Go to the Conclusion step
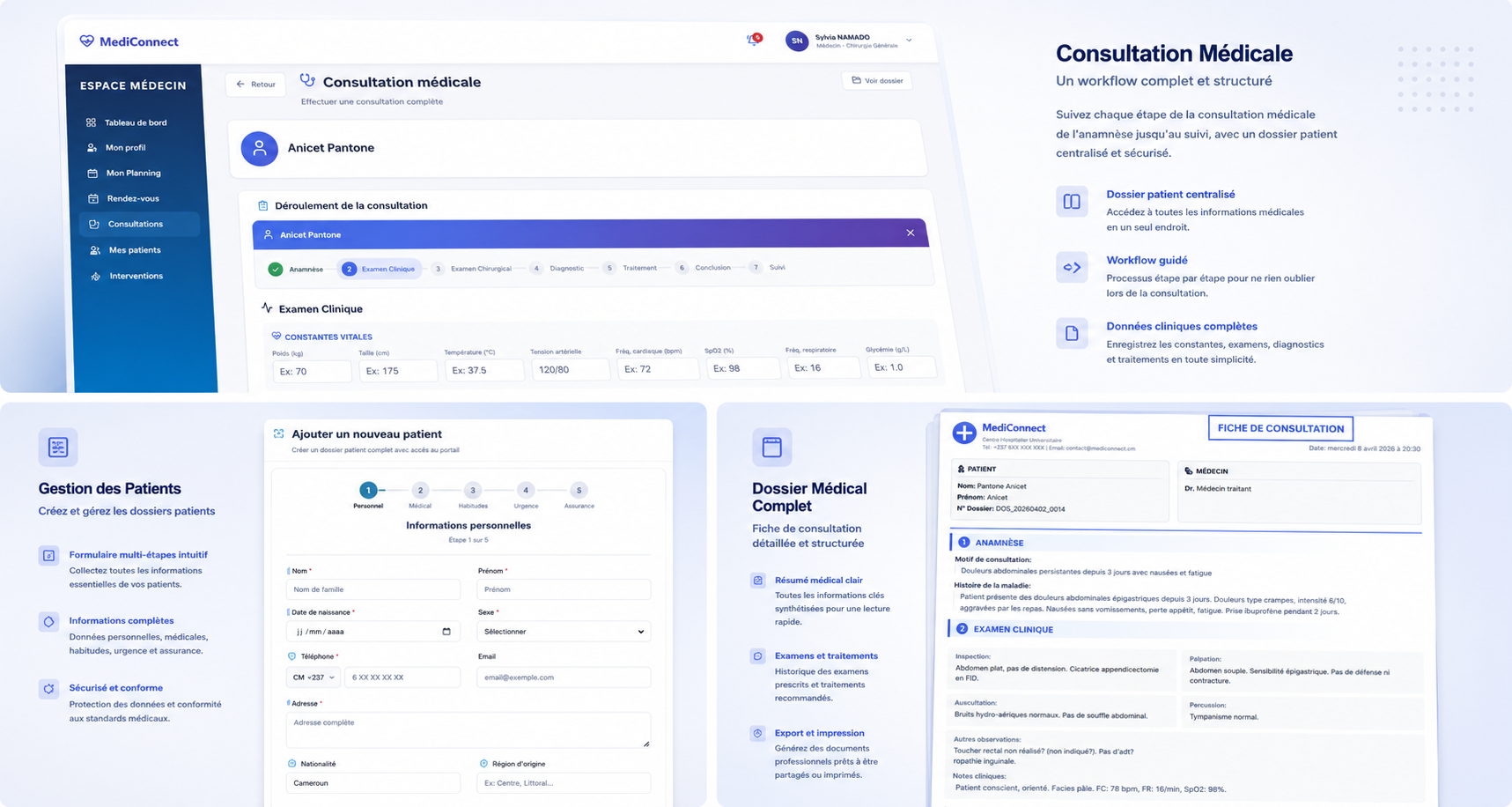This screenshot has height=807, width=1512. coord(704,268)
